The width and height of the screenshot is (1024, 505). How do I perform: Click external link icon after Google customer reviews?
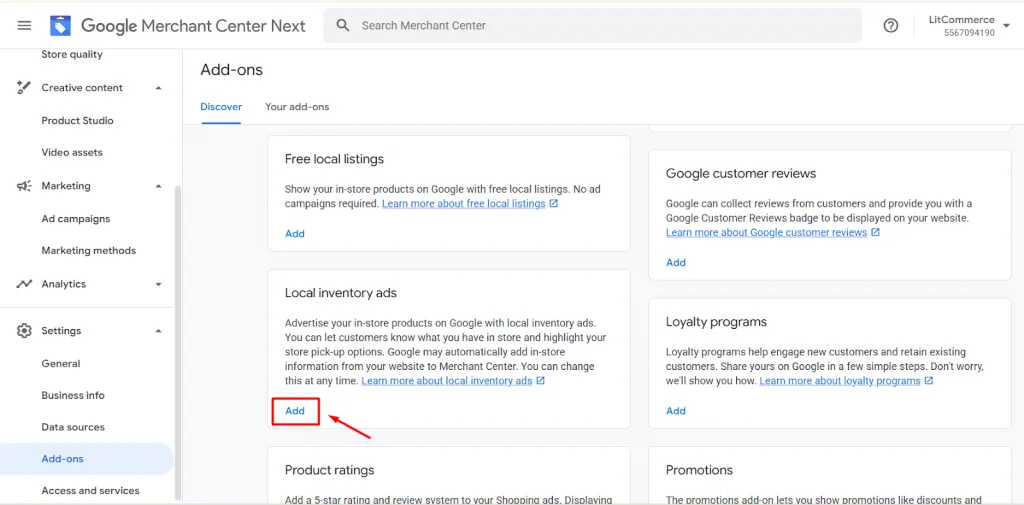click(x=876, y=233)
